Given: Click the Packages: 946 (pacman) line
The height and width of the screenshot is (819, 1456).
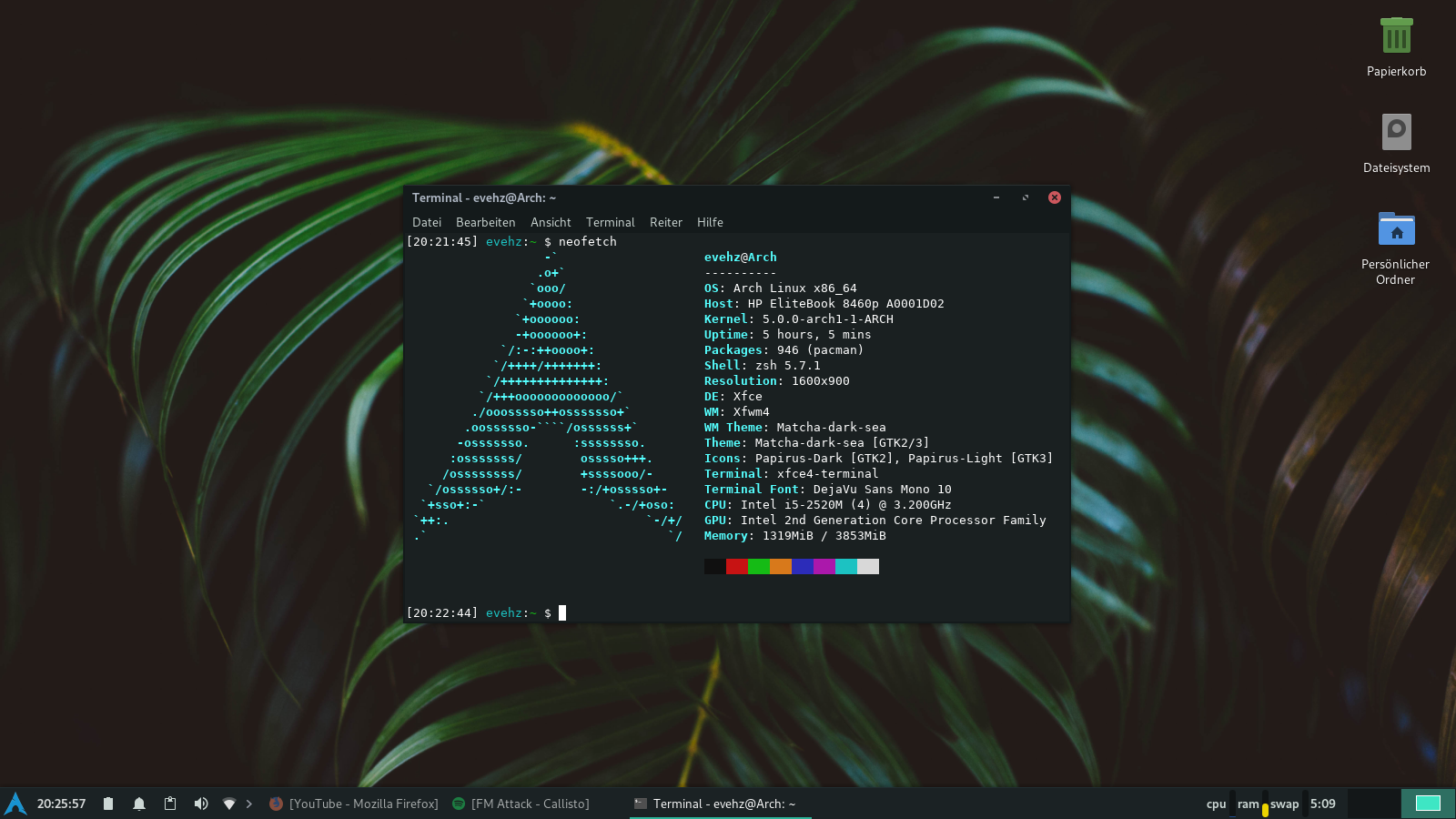Looking at the screenshot, I should 784,349.
